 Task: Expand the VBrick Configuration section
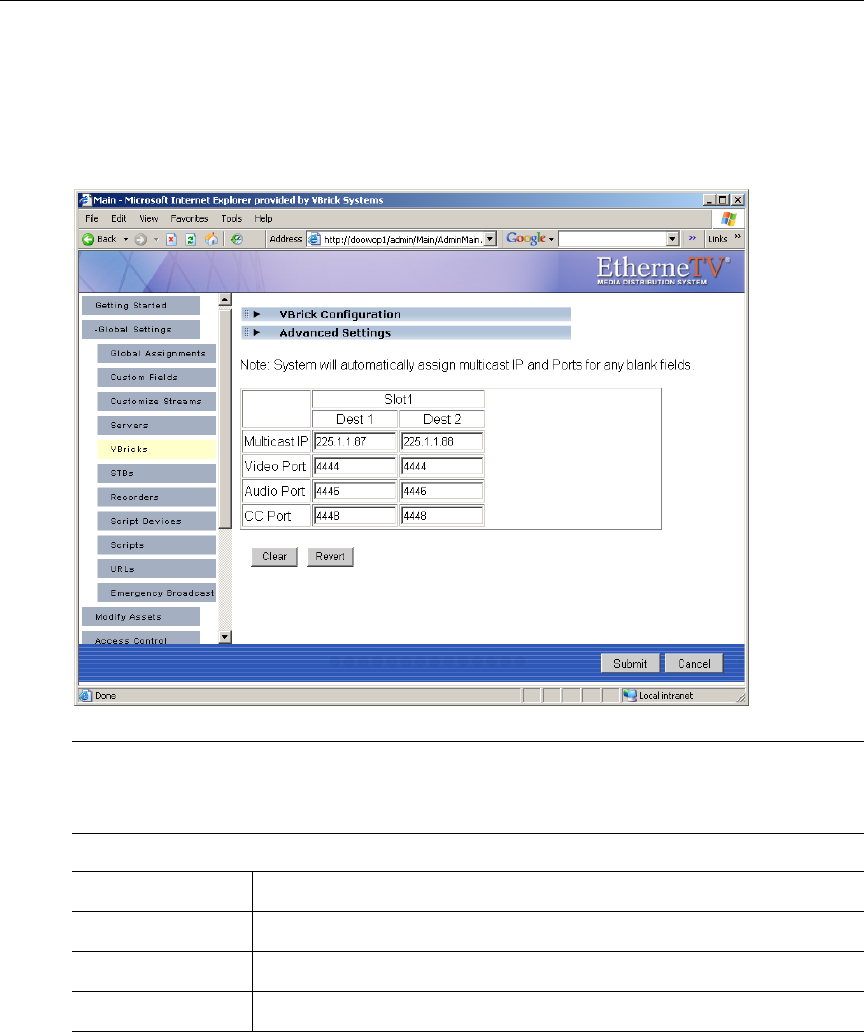tap(257, 315)
